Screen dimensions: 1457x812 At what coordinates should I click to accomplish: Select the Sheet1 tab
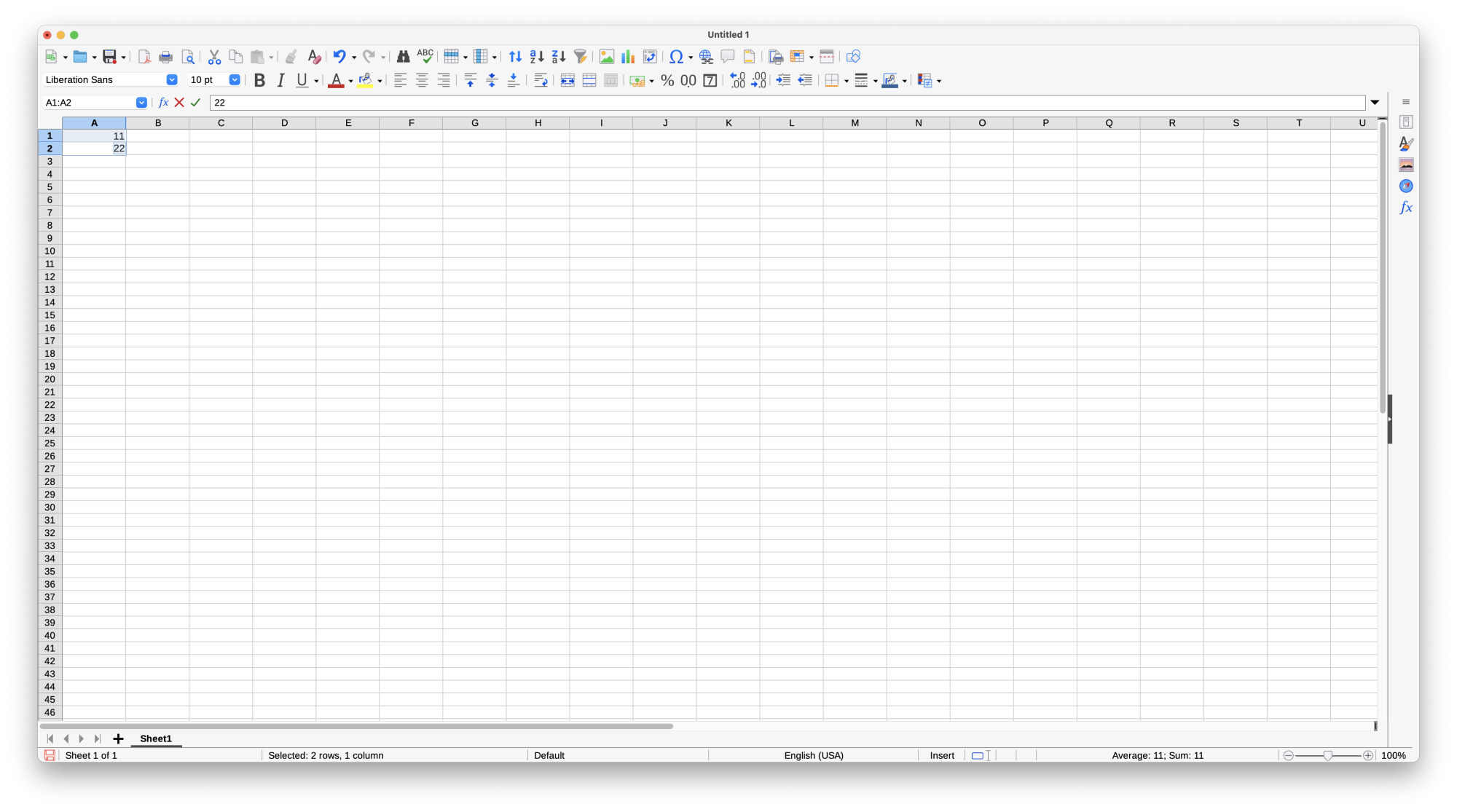[156, 738]
